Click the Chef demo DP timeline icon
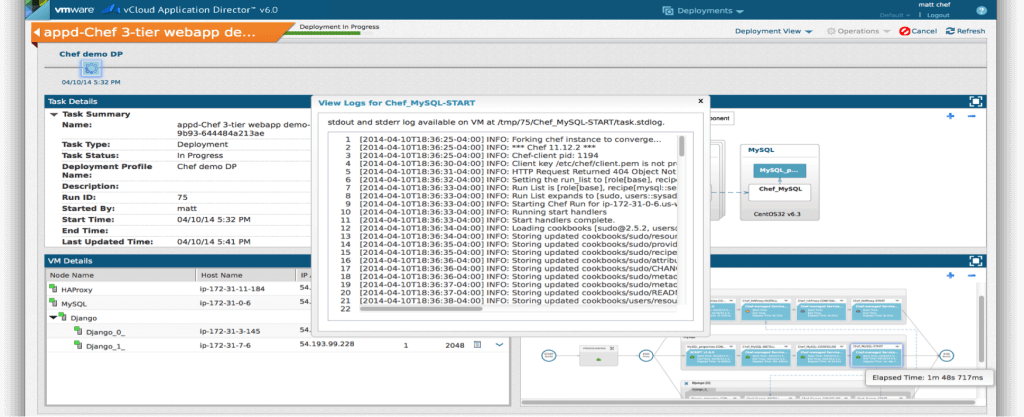The image size is (1024, 417). [91, 68]
